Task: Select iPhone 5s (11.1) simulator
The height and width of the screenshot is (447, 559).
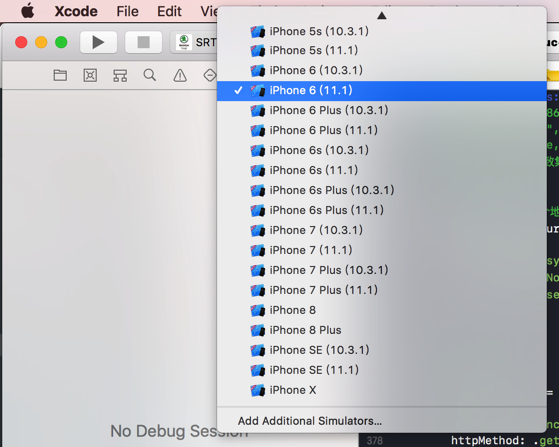Action: click(x=382, y=50)
